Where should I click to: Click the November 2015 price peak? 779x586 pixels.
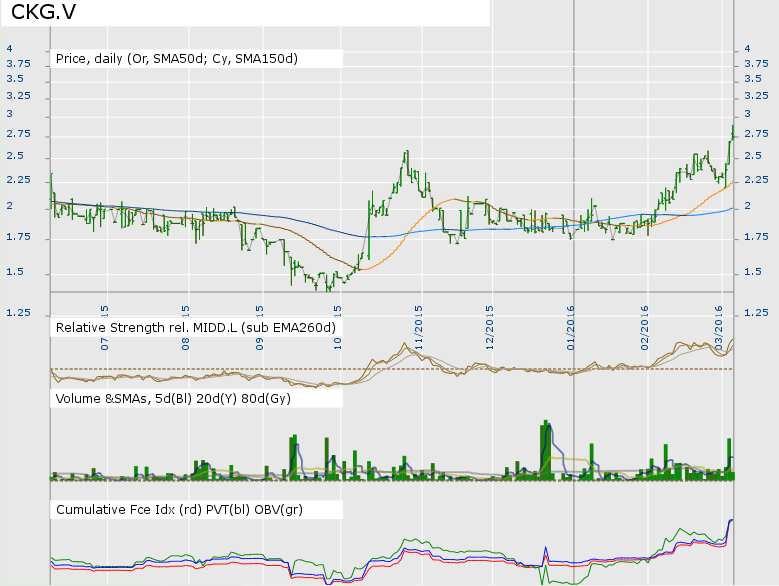[x=405, y=153]
